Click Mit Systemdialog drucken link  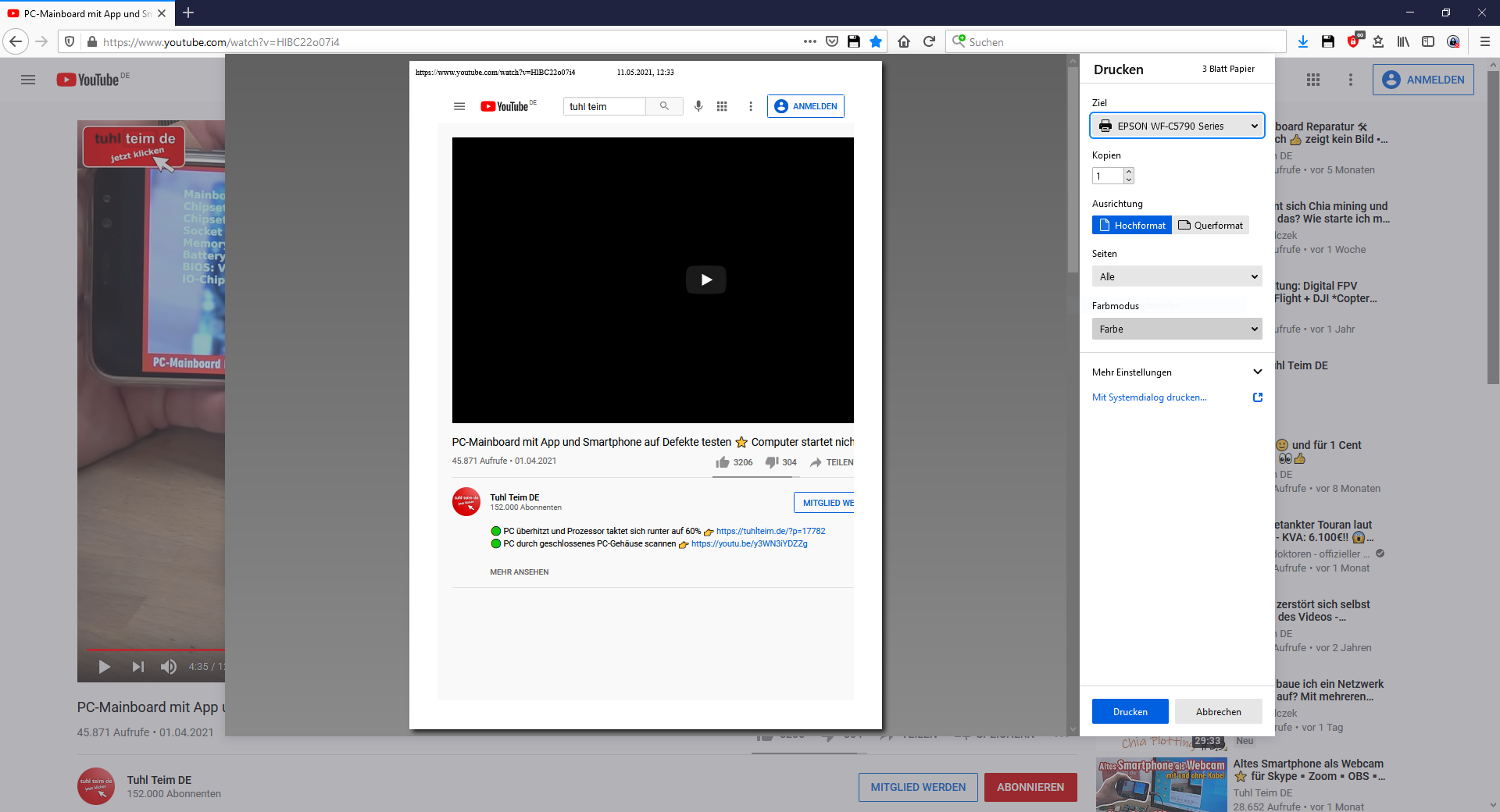pos(1149,397)
